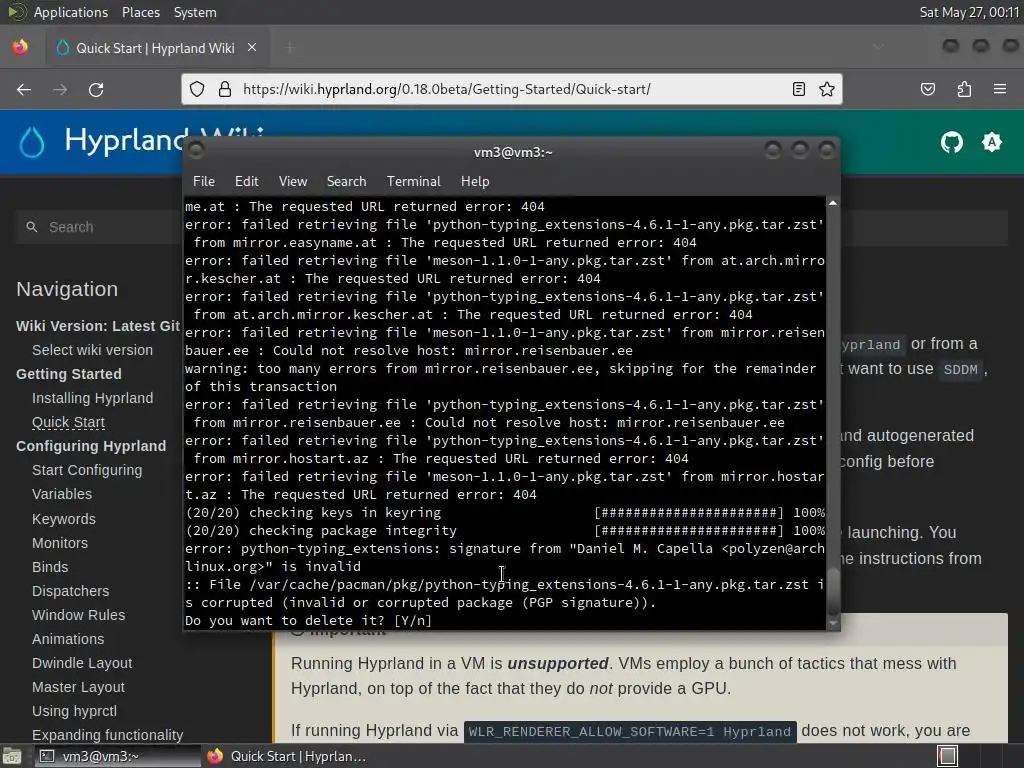Open Firefox extensions puzzle icon
This screenshot has height=768, width=1024.
click(964, 89)
